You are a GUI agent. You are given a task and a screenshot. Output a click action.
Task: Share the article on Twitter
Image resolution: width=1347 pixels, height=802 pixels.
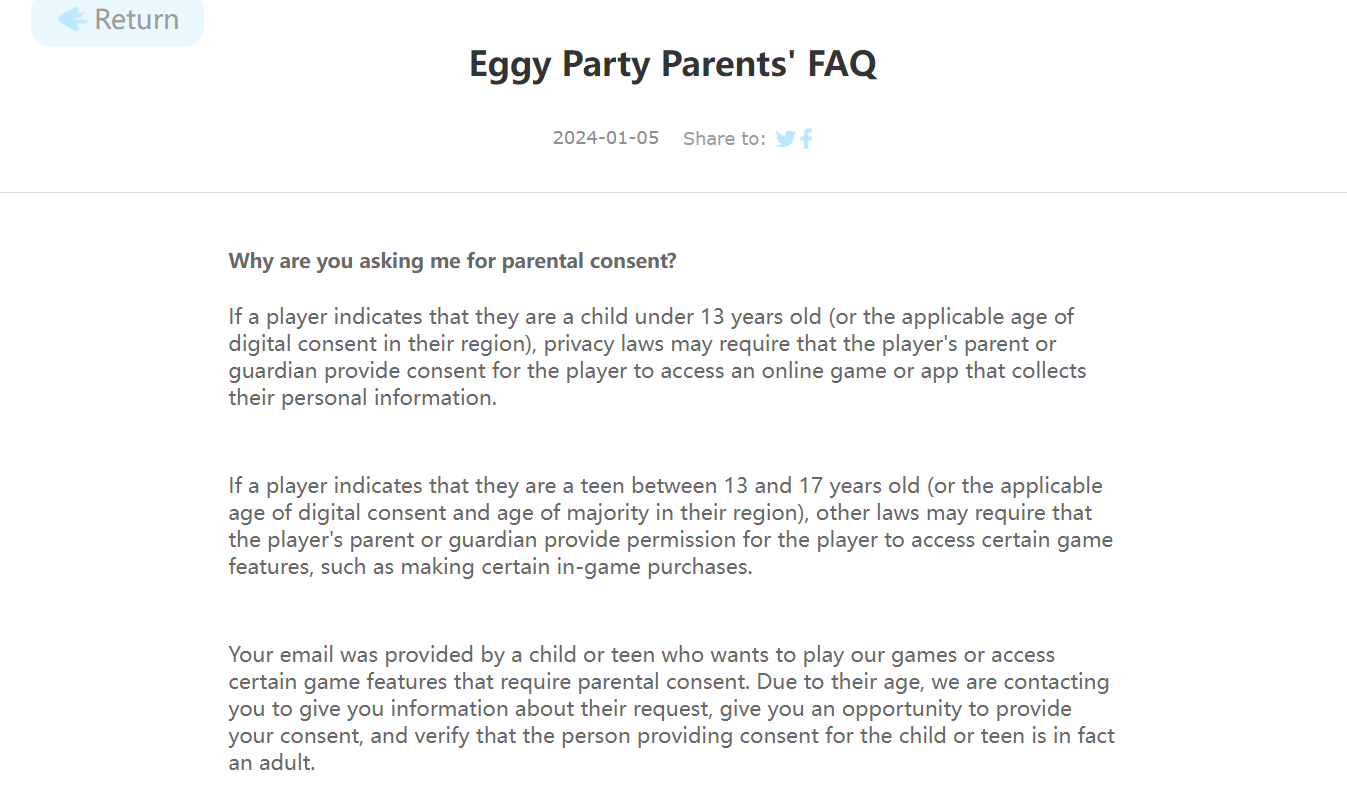click(785, 139)
